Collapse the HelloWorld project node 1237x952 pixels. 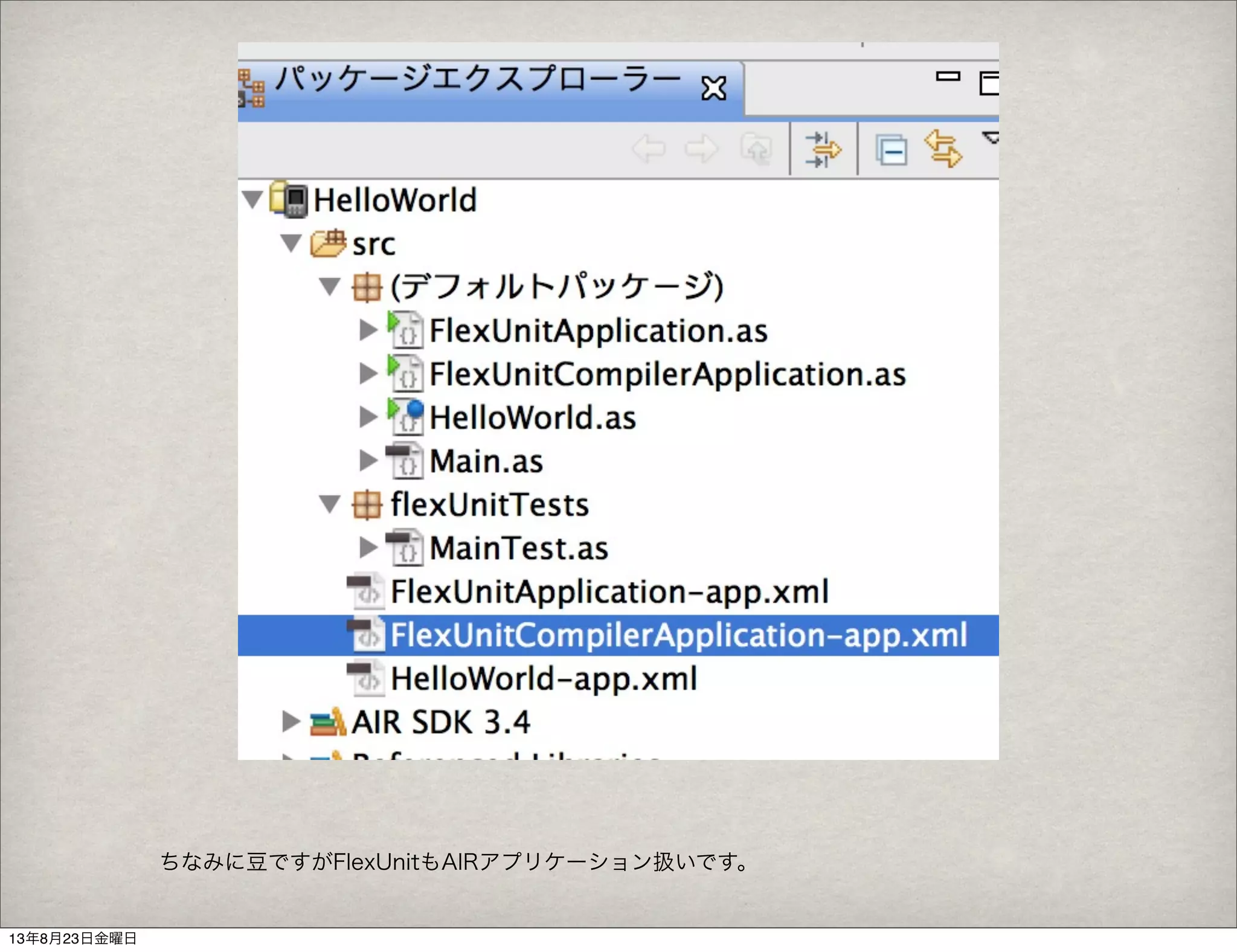pos(252,199)
